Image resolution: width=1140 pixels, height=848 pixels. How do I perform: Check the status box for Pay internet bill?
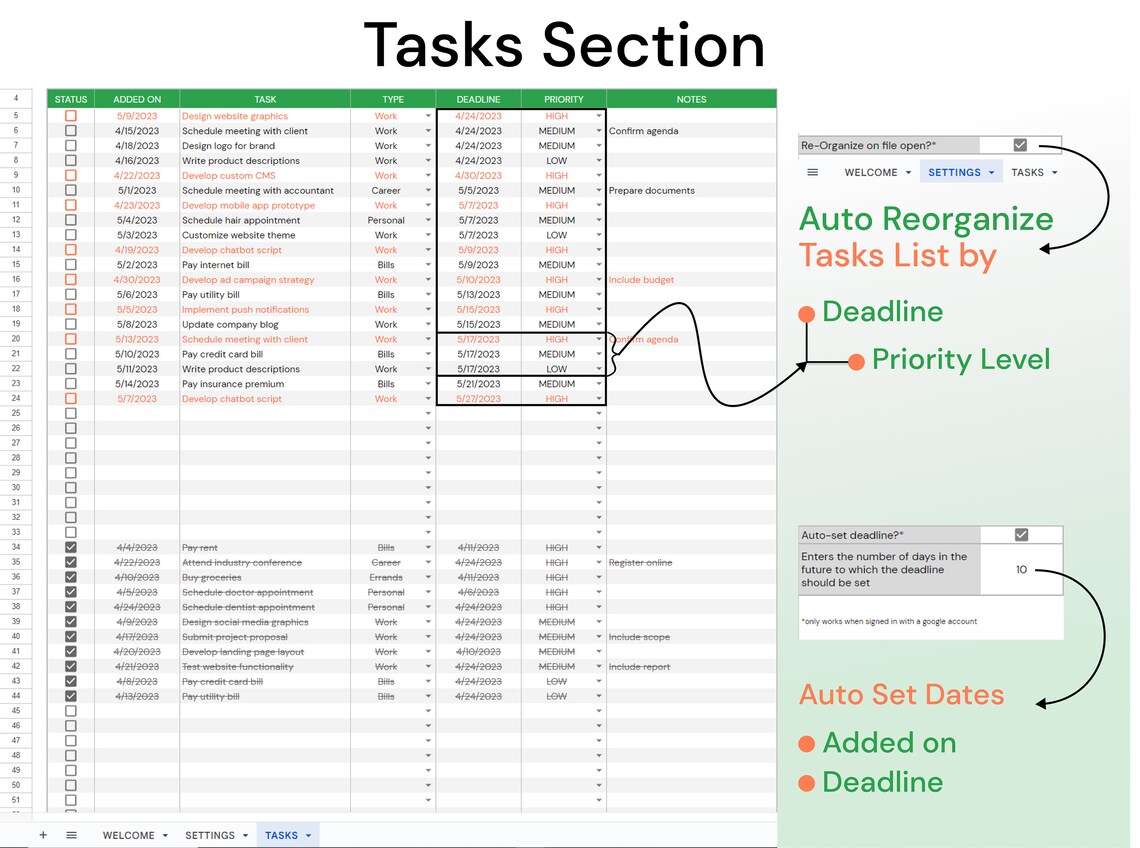click(69, 264)
